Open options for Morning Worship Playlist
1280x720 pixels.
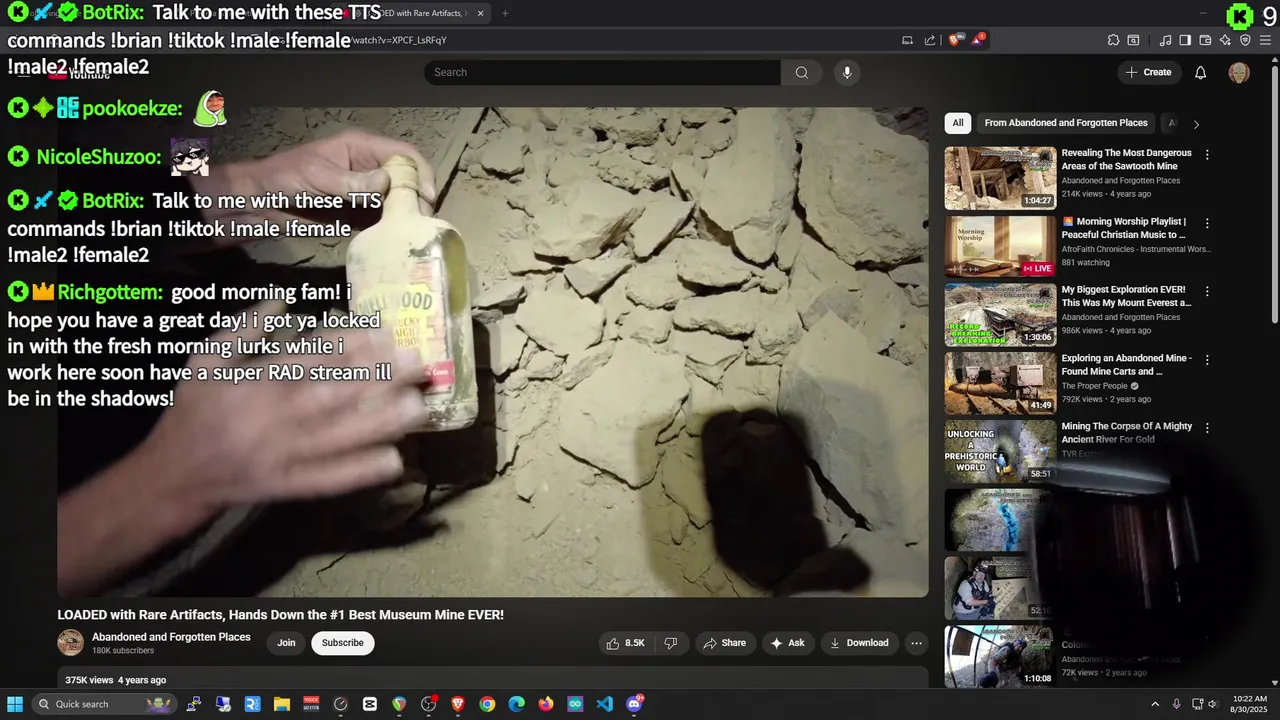pyautogui.click(x=1207, y=223)
